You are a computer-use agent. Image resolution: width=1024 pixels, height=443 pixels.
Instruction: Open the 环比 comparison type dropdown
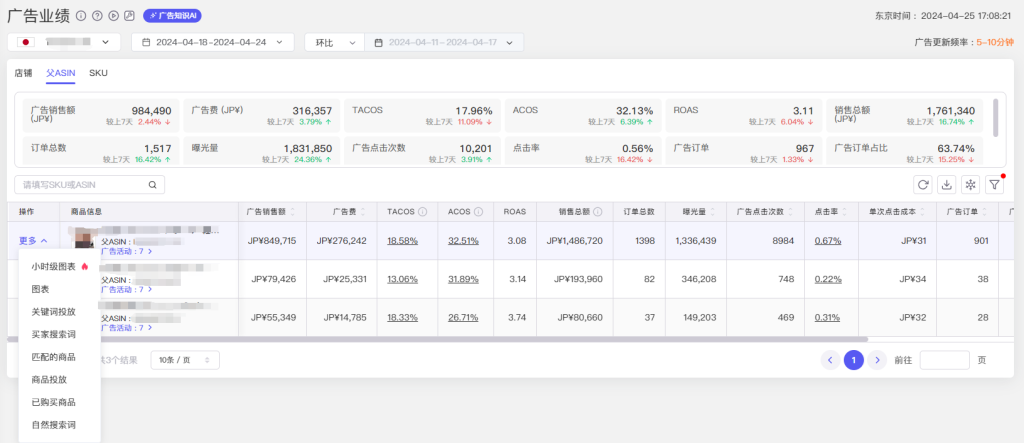click(x=334, y=42)
